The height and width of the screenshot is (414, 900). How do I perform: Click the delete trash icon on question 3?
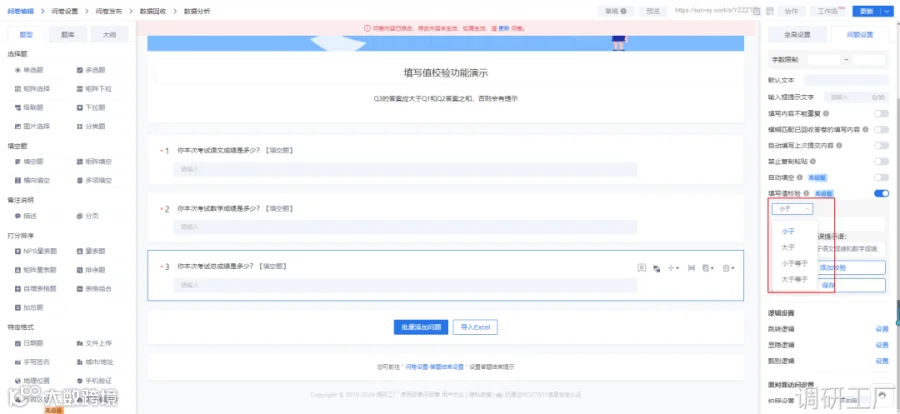coord(727,268)
